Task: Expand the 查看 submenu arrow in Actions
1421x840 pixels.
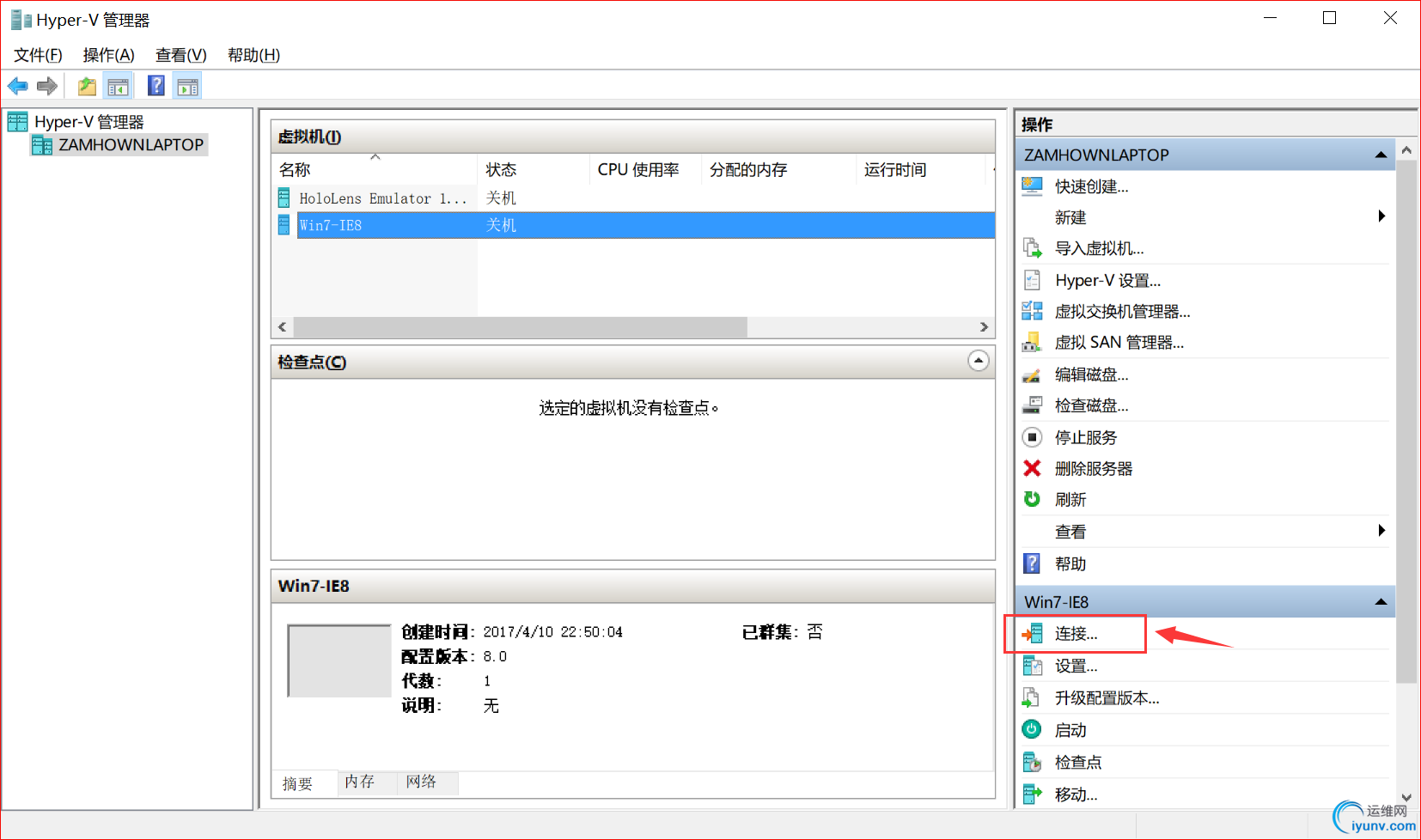Action: point(1381,531)
